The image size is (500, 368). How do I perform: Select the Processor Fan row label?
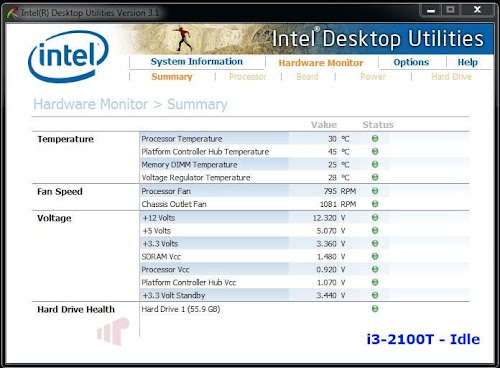click(x=166, y=191)
